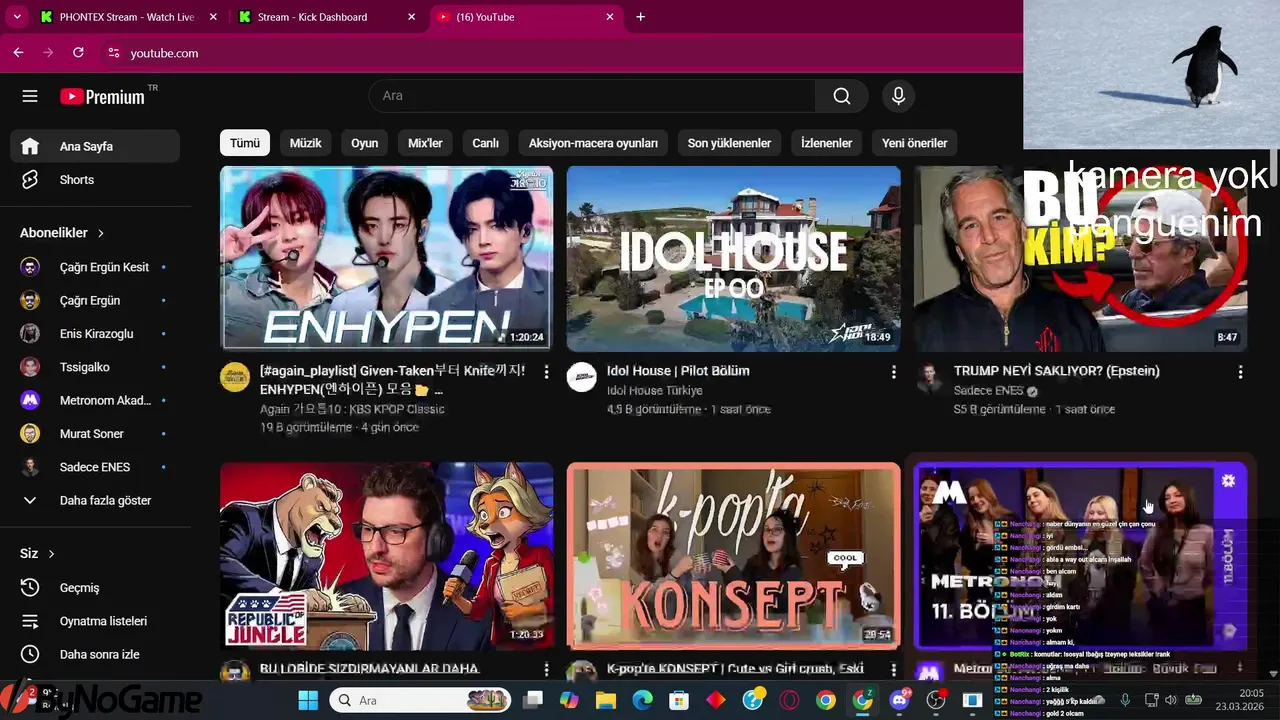Open File Explorer from taskbar

pos(605,700)
